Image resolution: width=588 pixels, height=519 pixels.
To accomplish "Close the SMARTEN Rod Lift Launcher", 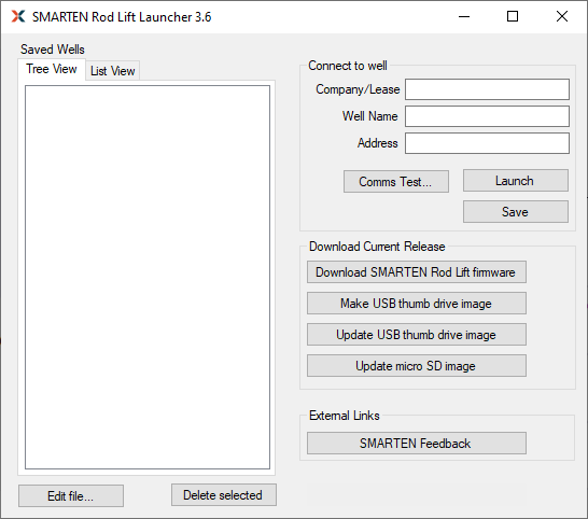I will click(562, 16).
